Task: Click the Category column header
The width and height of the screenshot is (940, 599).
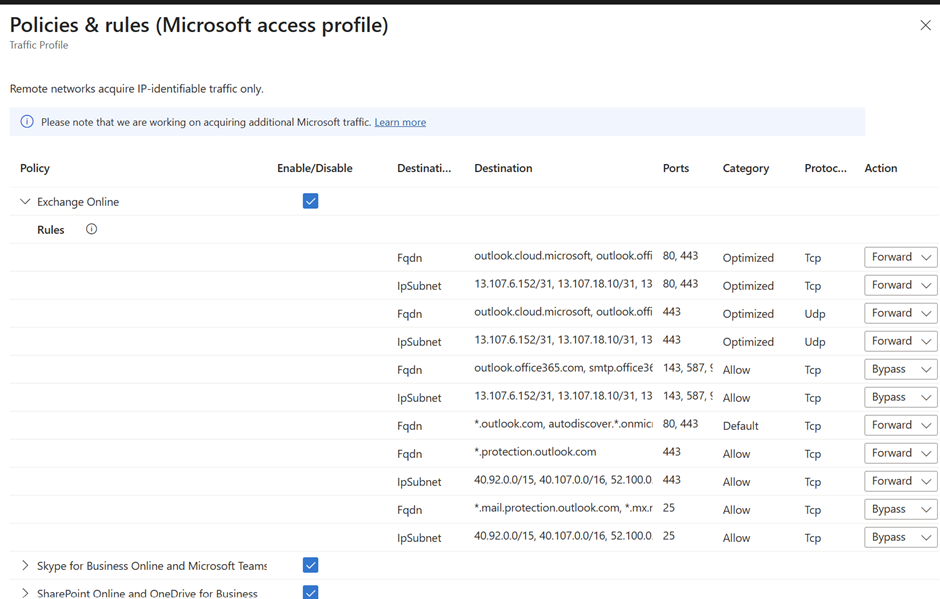Action: [x=746, y=168]
